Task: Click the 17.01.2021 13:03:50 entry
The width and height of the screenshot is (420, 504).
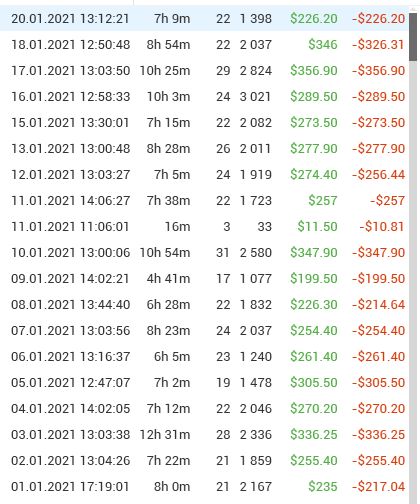Action: click(x=204, y=71)
